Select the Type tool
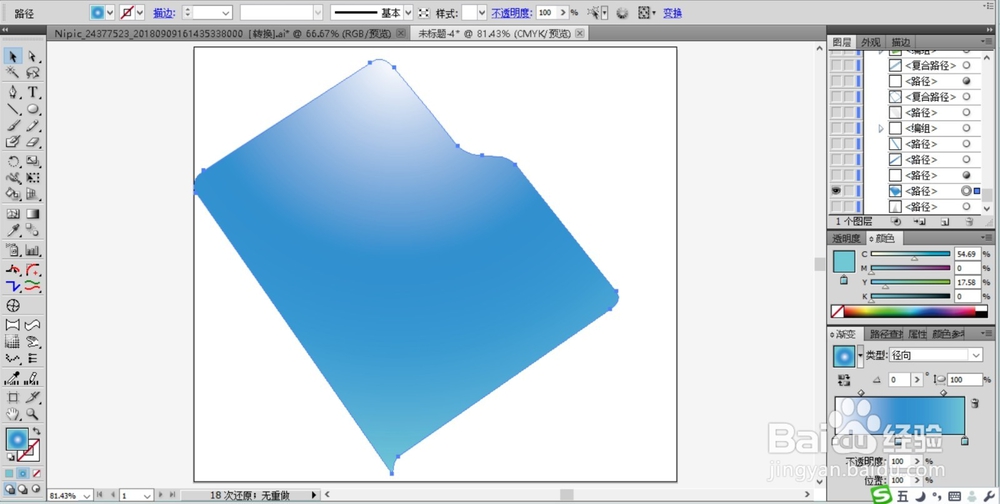The width and height of the screenshot is (1000, 504). (x=33, y=93)
